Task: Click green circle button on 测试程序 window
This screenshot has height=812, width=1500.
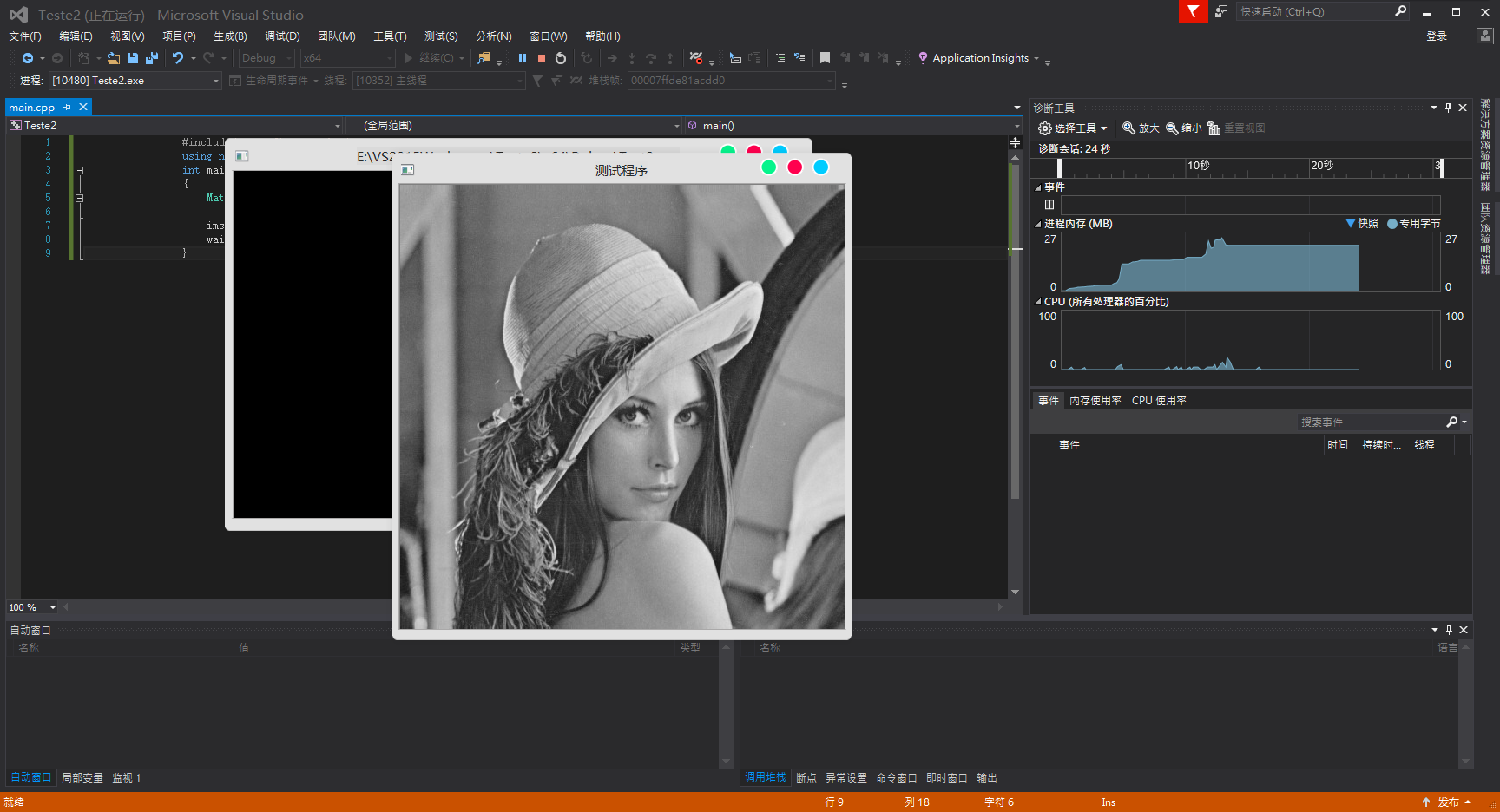Action: click(x=768, y=167)
